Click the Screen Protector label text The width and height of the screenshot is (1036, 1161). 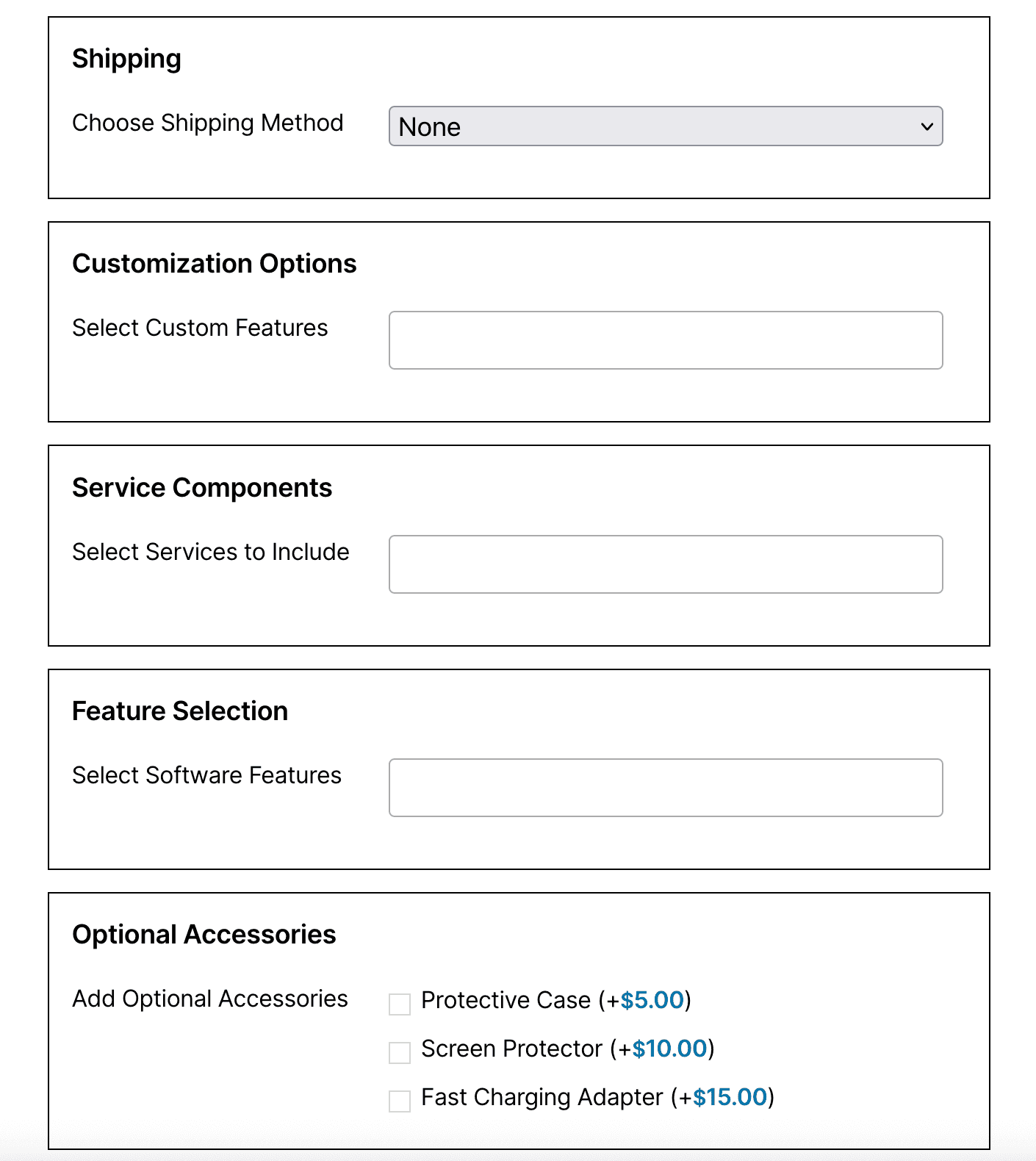[511, 1049]
